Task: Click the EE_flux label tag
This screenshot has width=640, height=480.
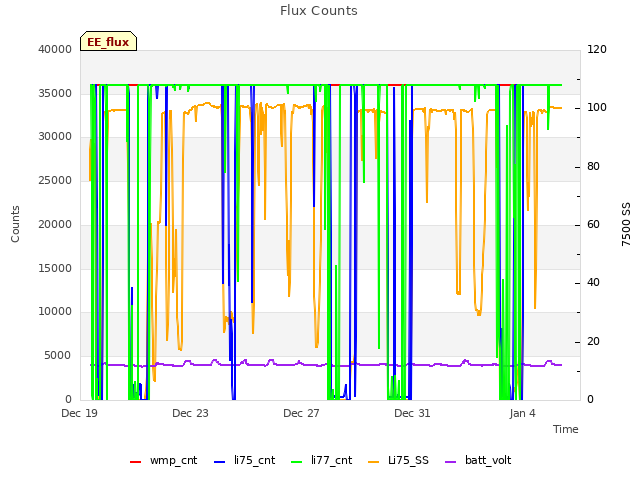Action: pos(108,41)
